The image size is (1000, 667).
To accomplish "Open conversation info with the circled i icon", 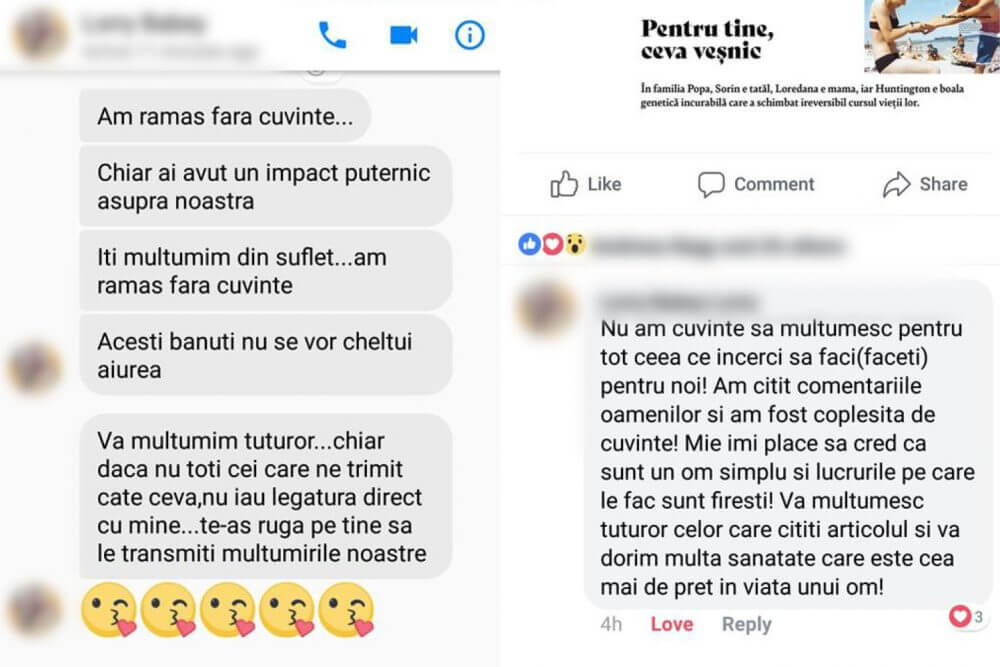I will point(469,35).
